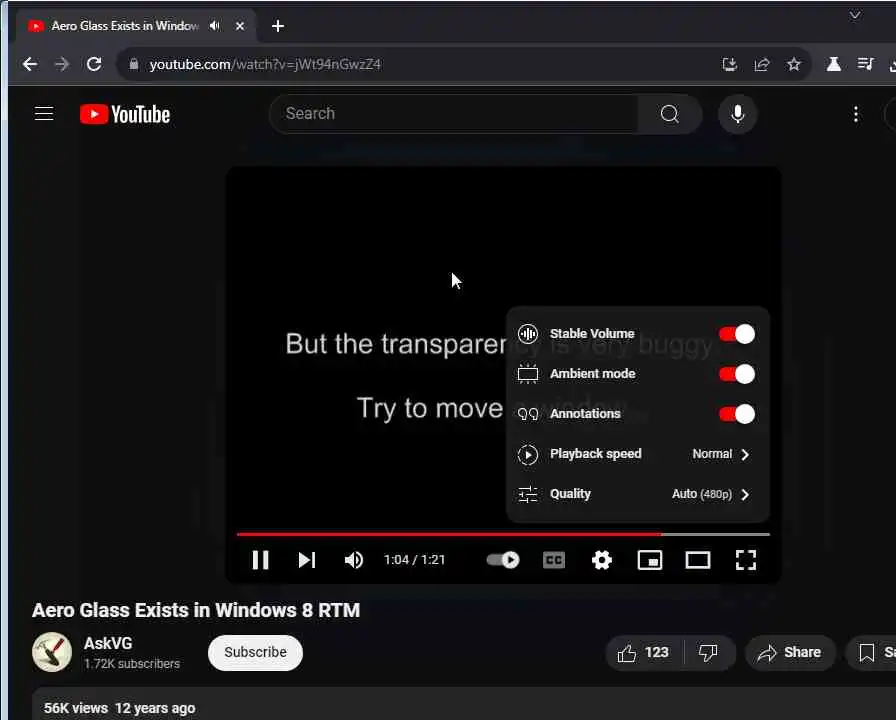Start voice search with microphone

click(738, 114)
